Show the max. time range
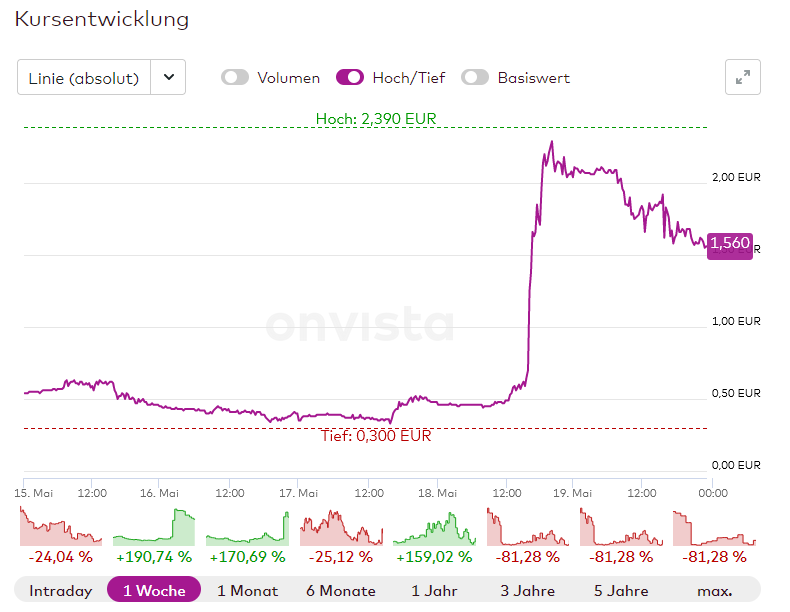 coord(714,590)
